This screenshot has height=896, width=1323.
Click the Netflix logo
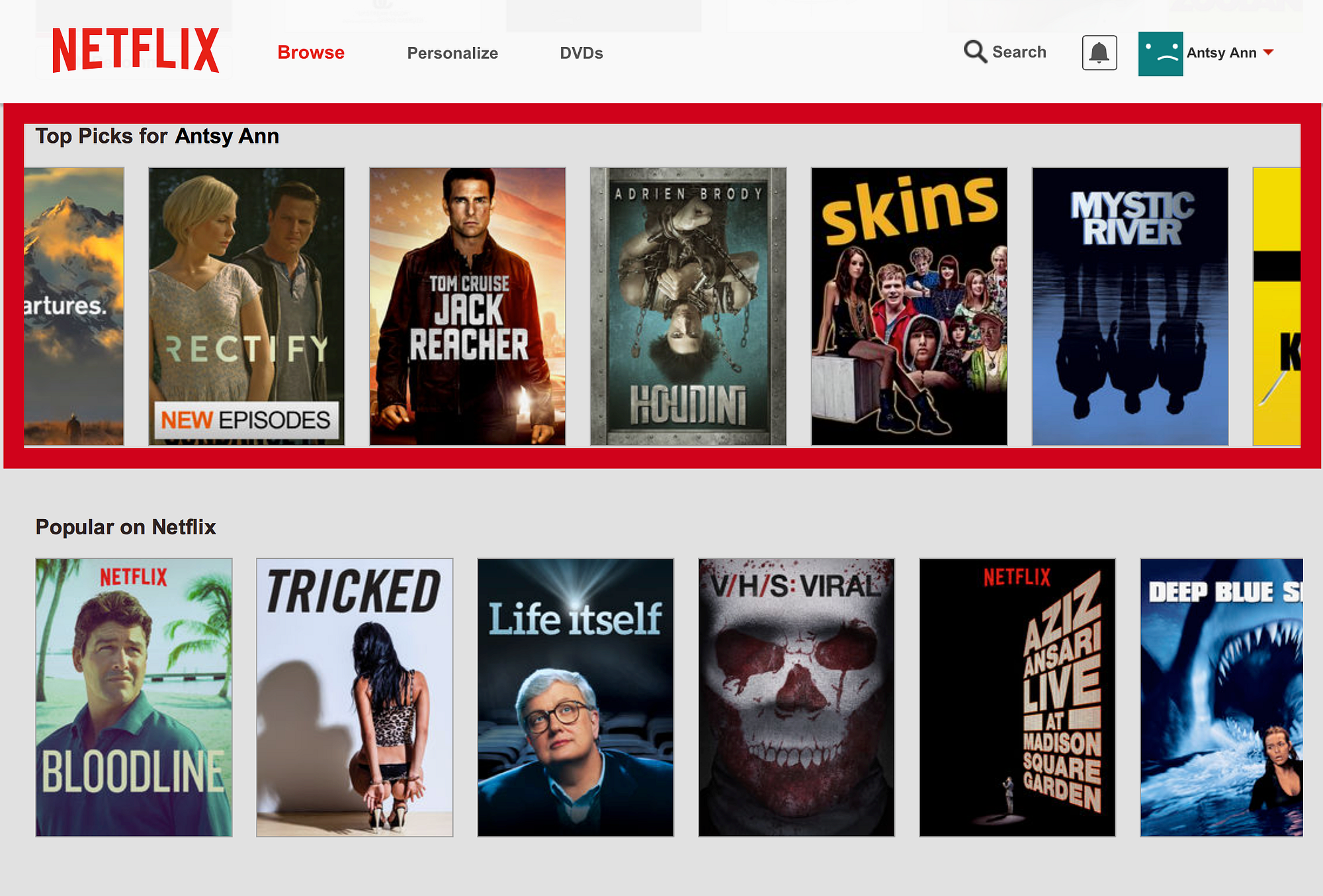click(x=136, y=50)
